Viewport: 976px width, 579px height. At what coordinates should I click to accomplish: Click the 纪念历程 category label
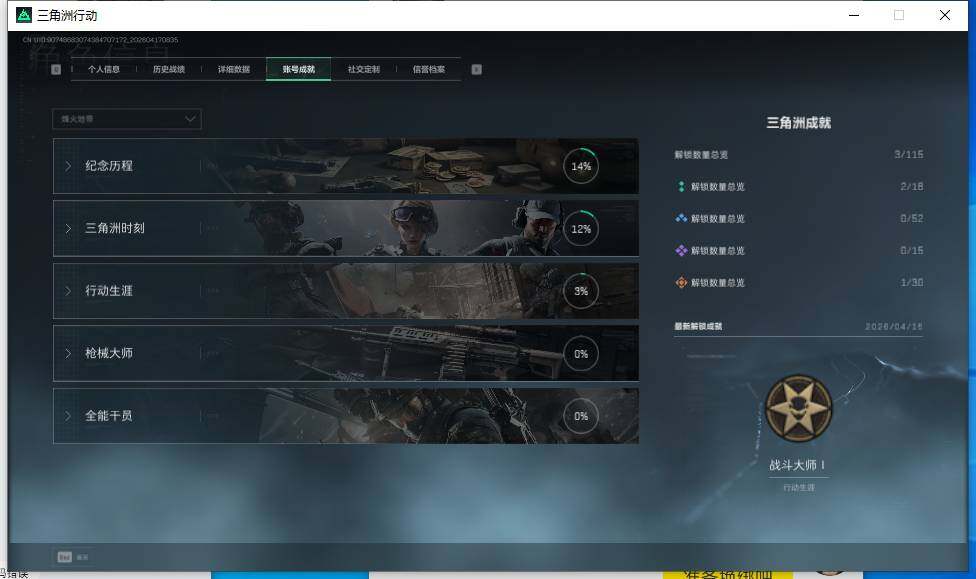109,166
